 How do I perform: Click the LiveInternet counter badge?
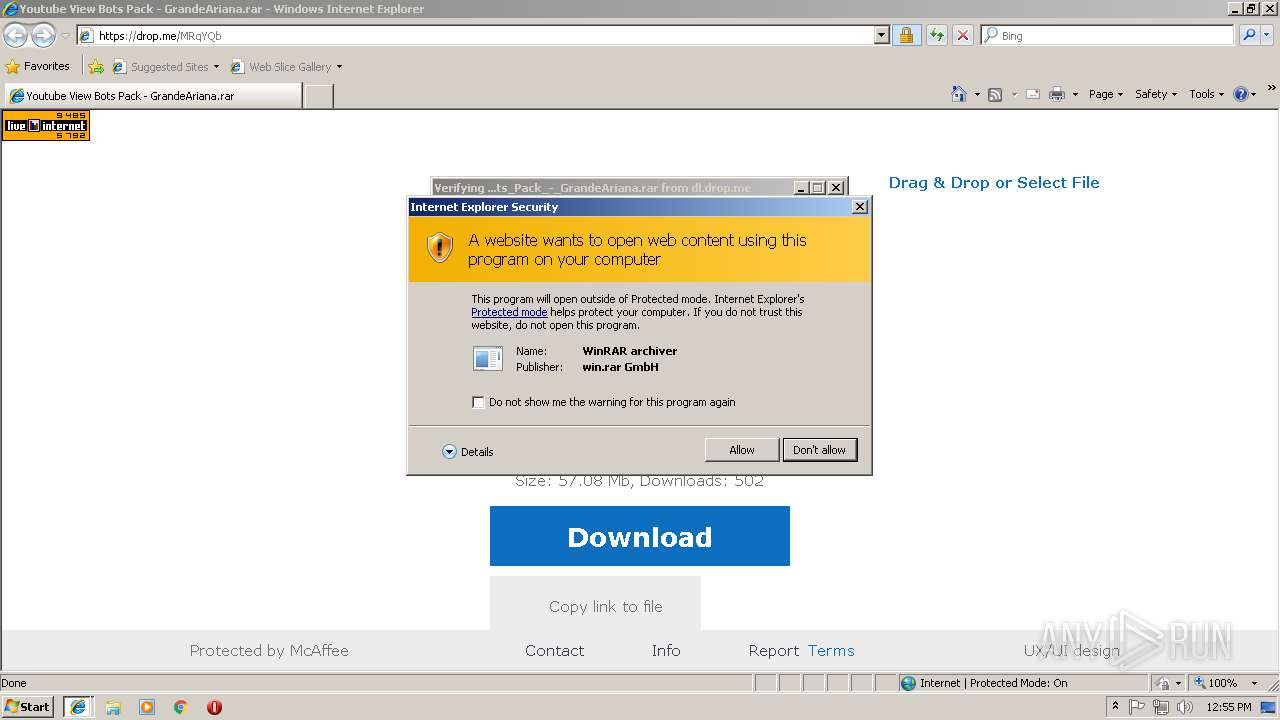[x=46, y=125]
